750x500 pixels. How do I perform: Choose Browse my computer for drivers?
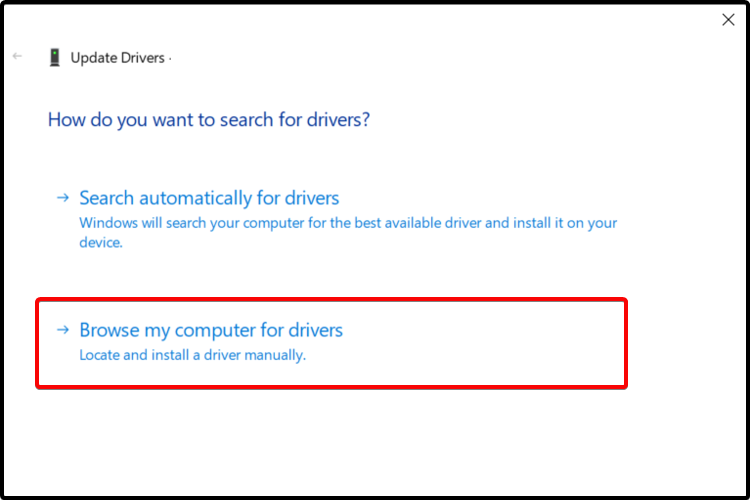pos(211,330)
